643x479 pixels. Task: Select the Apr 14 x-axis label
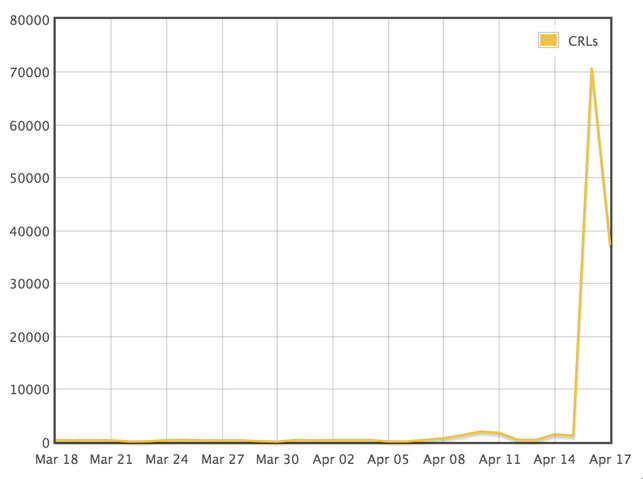[x=554, y=460]
